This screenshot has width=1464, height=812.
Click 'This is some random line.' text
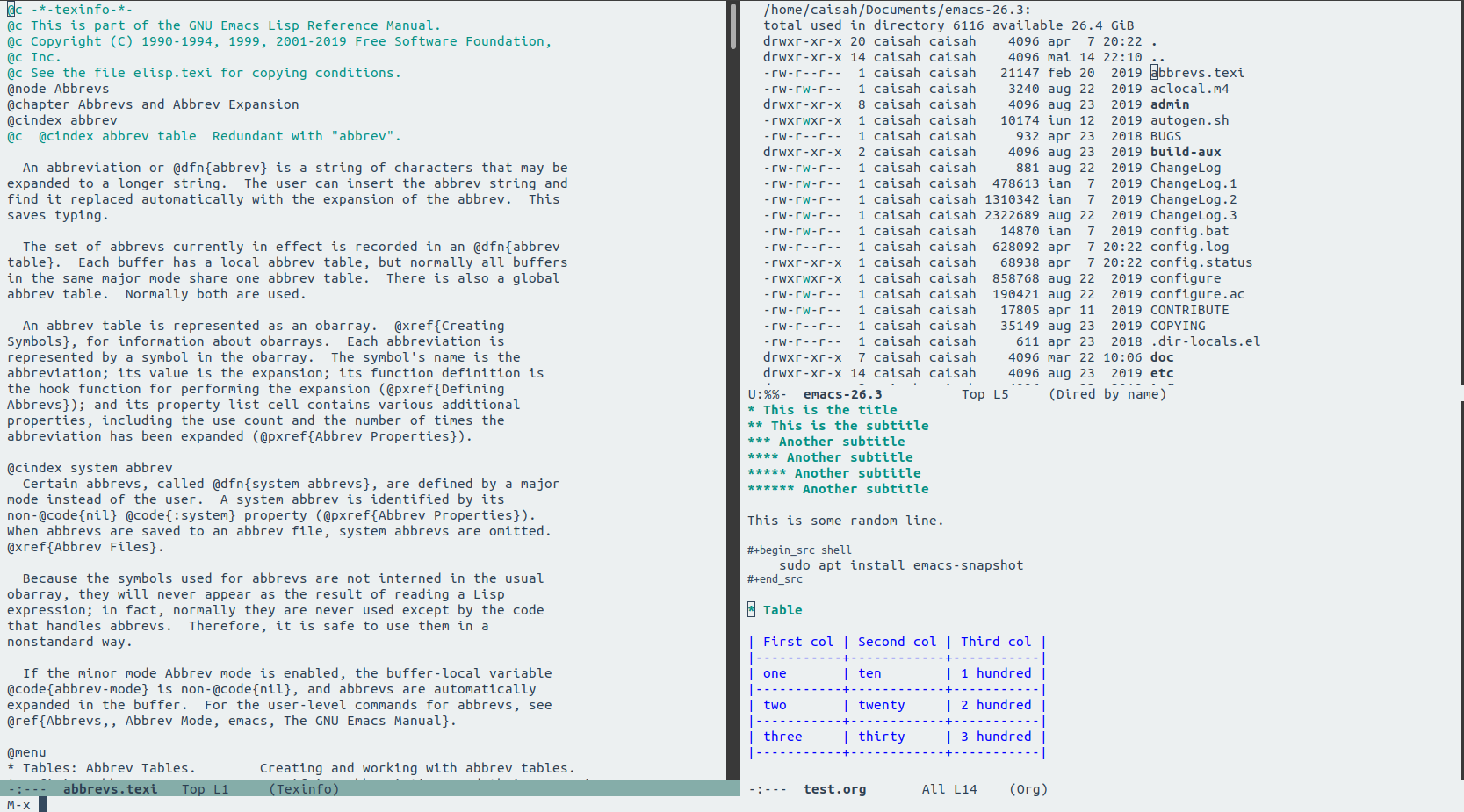coord(845,521)
